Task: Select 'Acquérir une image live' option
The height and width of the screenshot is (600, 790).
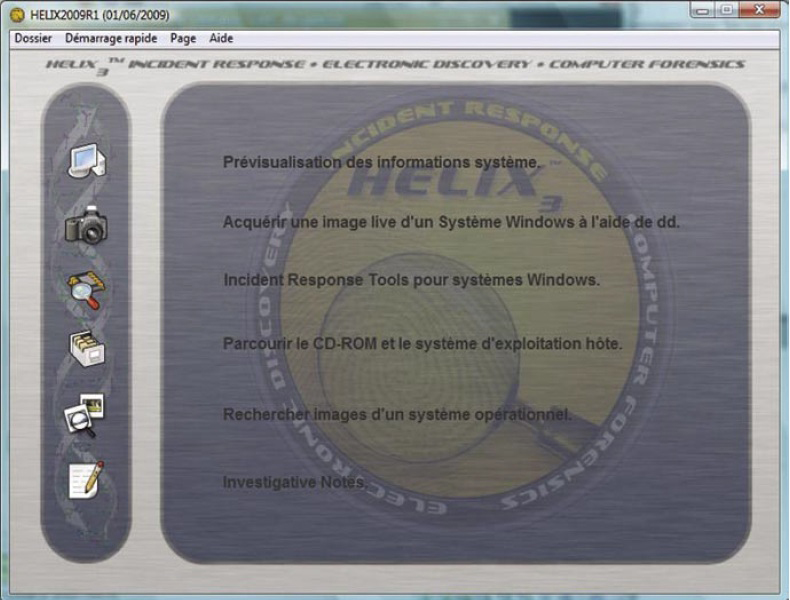Action: pos(450,222)
